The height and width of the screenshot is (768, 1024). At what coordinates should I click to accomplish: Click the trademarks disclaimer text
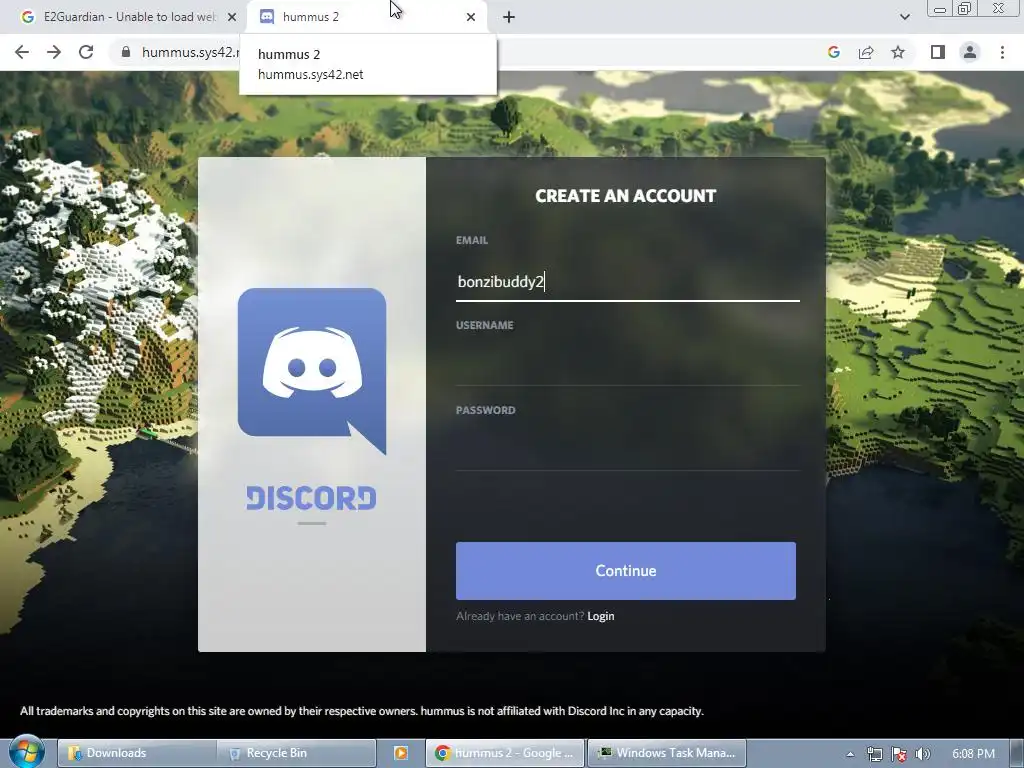362,711
